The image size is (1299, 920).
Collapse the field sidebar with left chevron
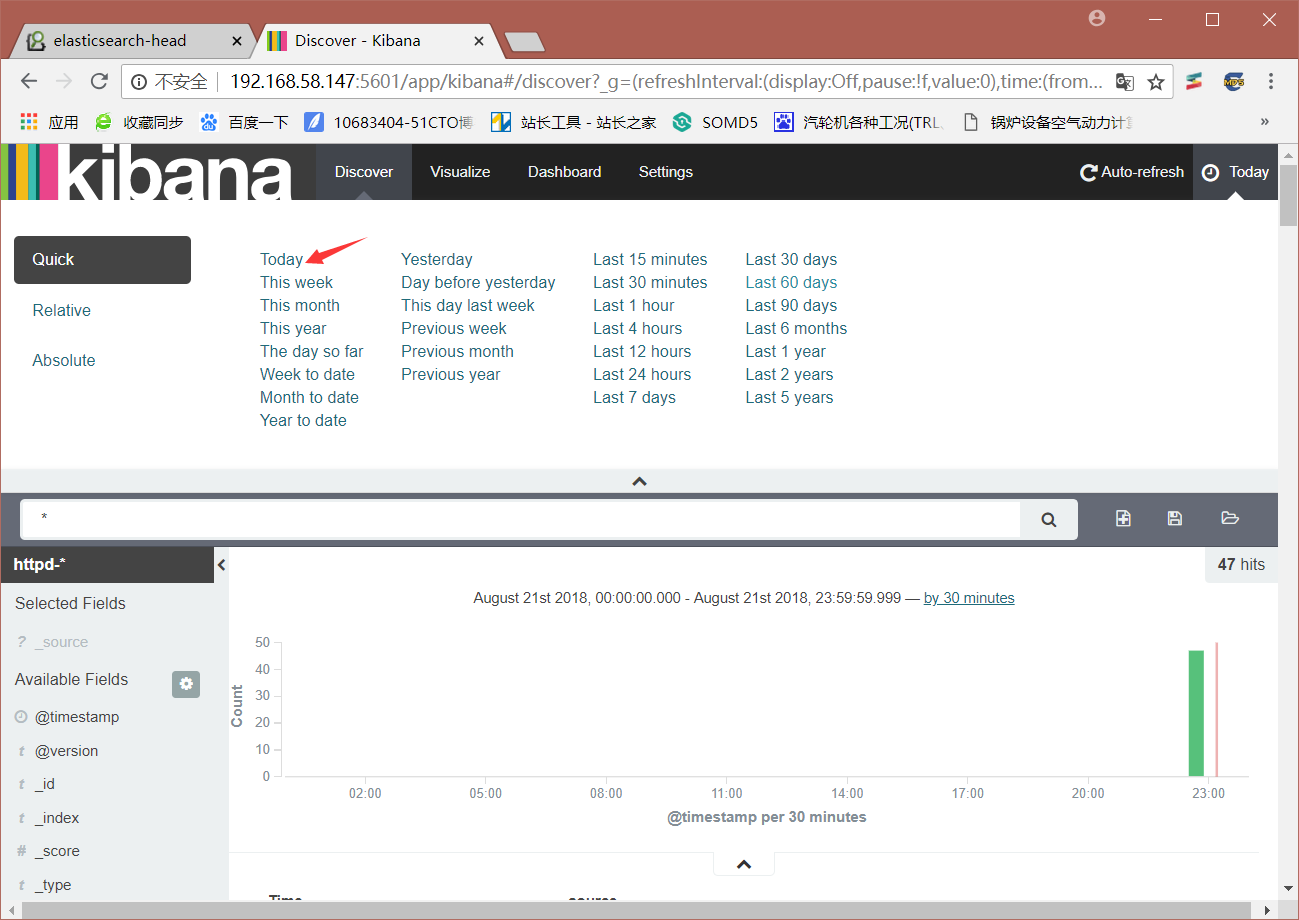(x=221, y=565)
